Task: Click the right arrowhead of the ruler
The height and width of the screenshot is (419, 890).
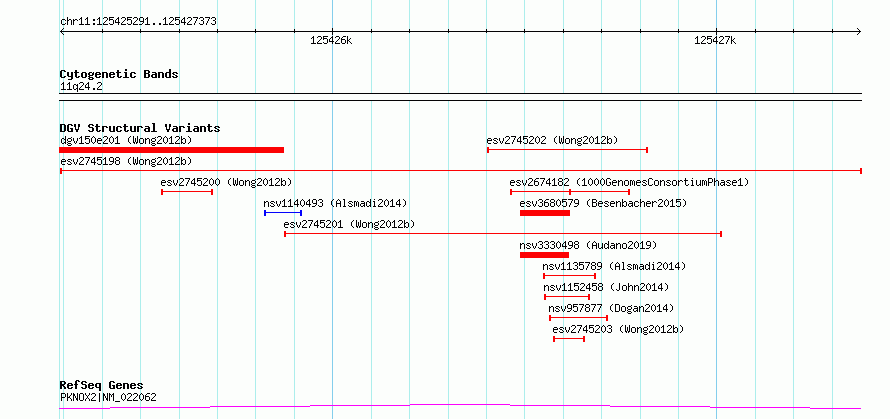Action: pos(858,32)
